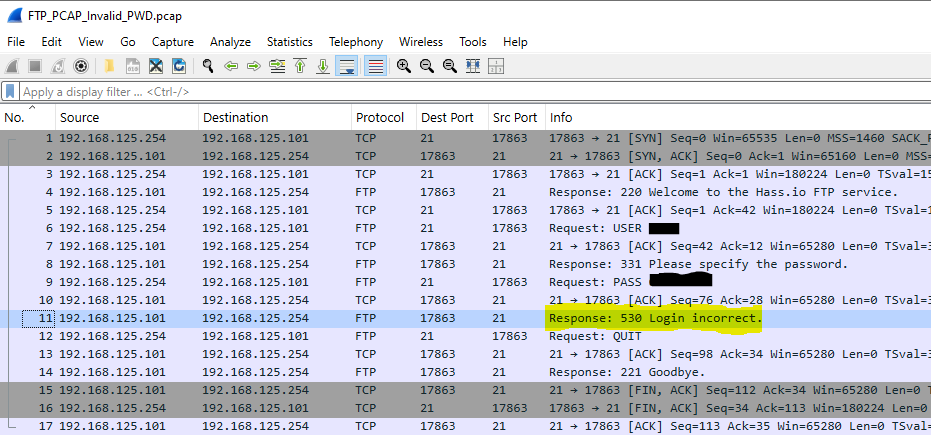Open the Go menu

(x=128, y=42)
